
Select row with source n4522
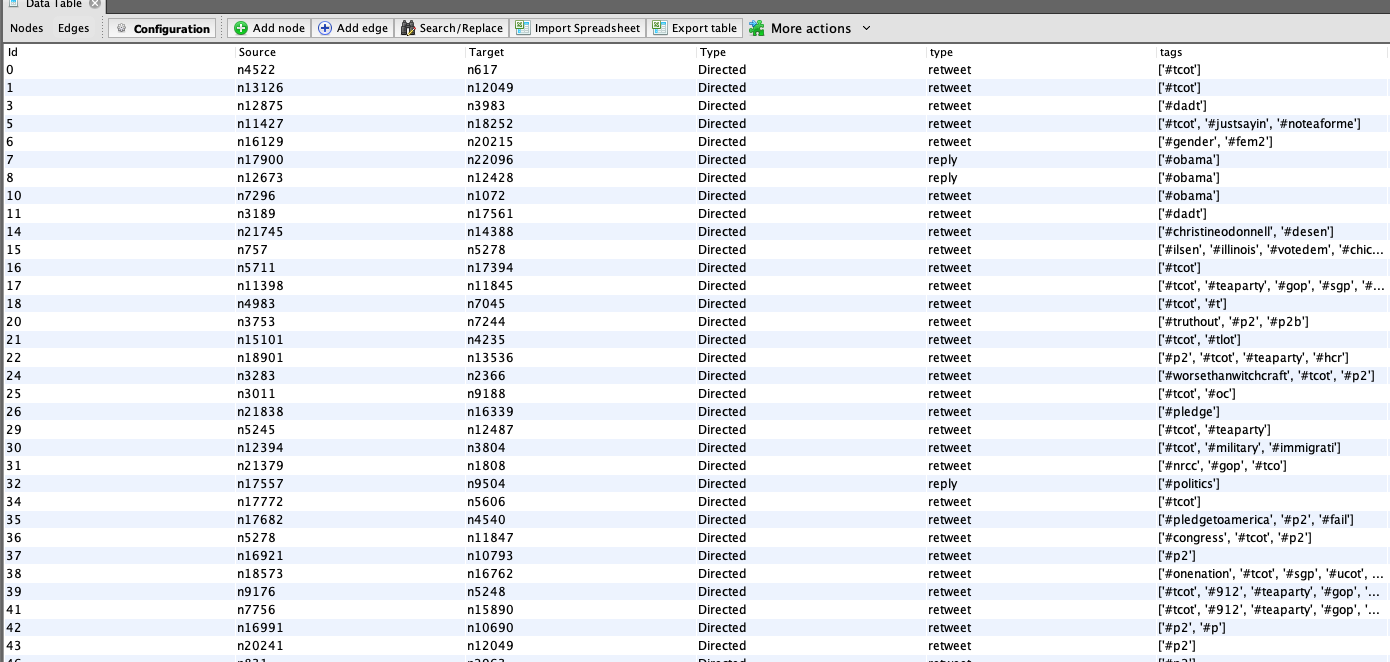pos(257,70)
